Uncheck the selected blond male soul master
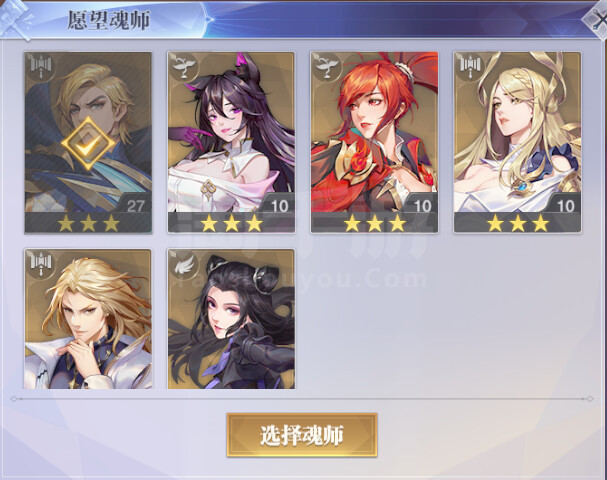This screenshot has height=480, width=607. click(x=88, y=143)
